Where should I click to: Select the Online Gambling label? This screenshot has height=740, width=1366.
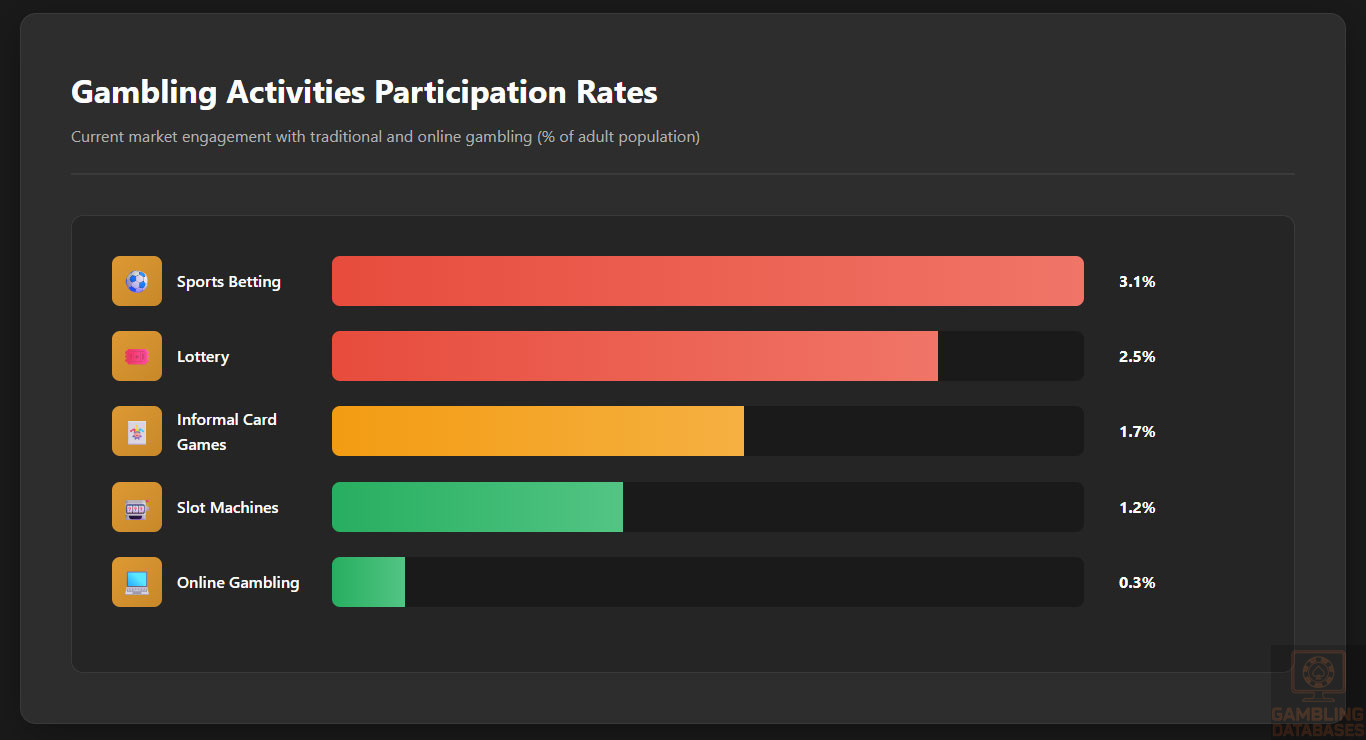coord(238,583)
